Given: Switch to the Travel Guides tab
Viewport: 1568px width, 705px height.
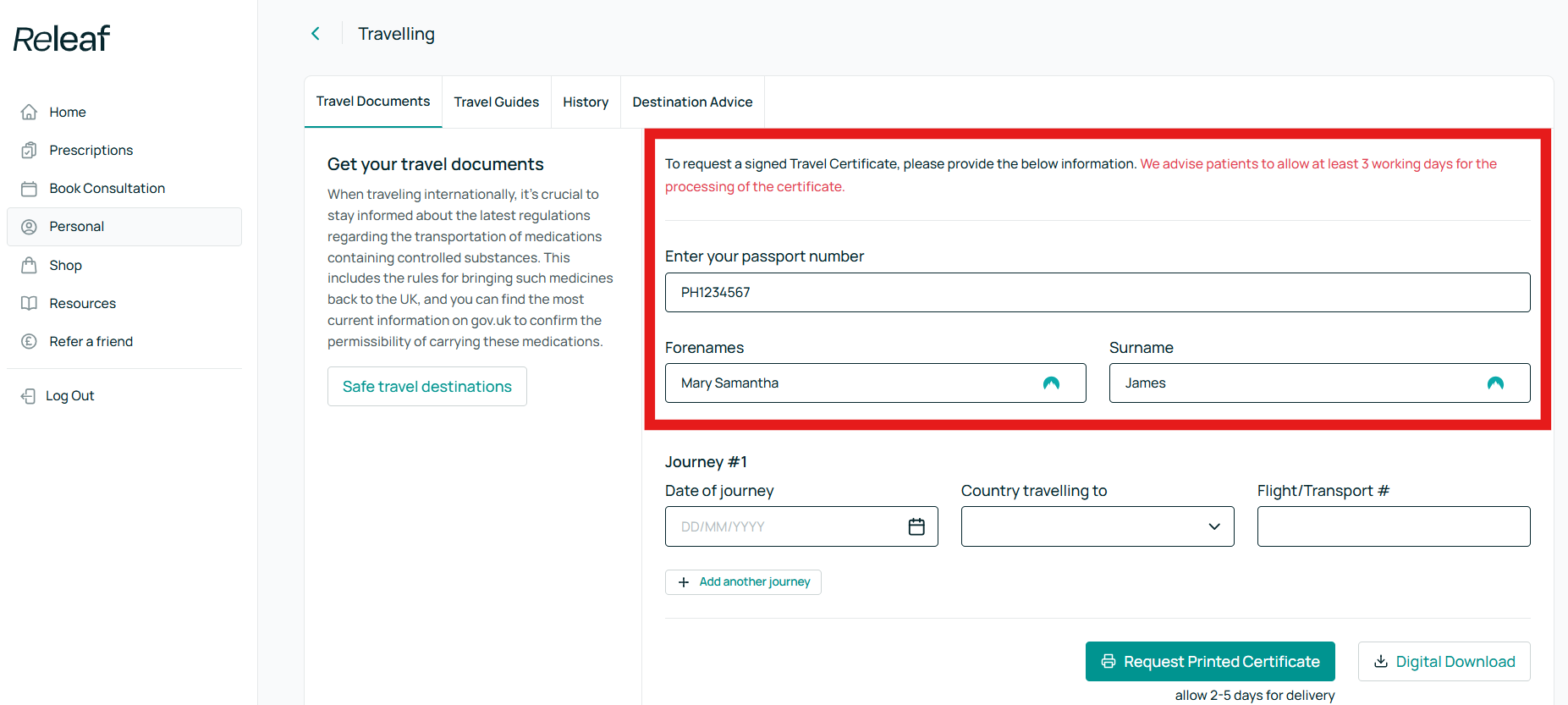Looking at the screenshot, I should (x=497, y=102).
